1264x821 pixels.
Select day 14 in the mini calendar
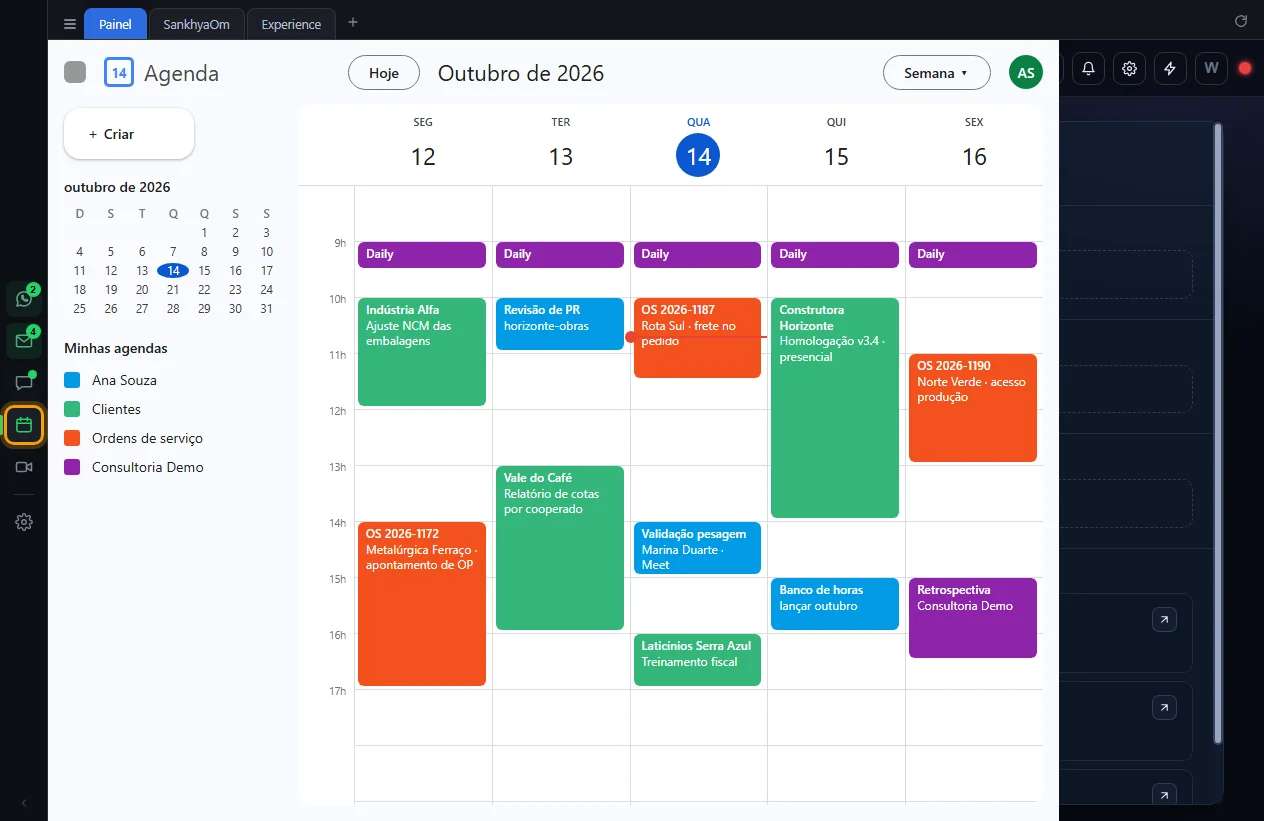[x=174, y=271]
